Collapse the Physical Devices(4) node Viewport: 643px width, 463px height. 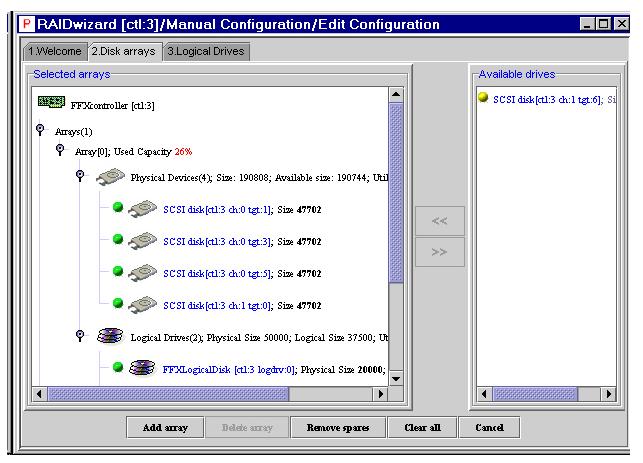click(x=80, y=176)
